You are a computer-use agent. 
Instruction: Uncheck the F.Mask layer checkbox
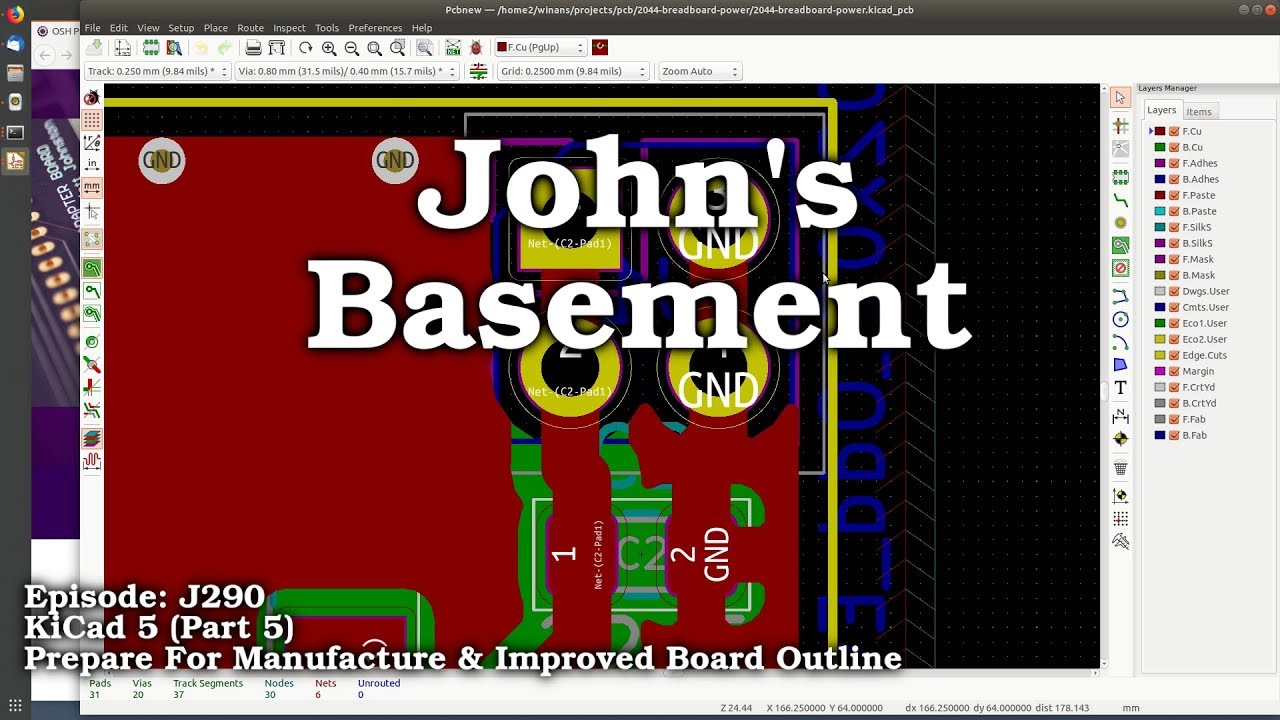[1174, 259]
